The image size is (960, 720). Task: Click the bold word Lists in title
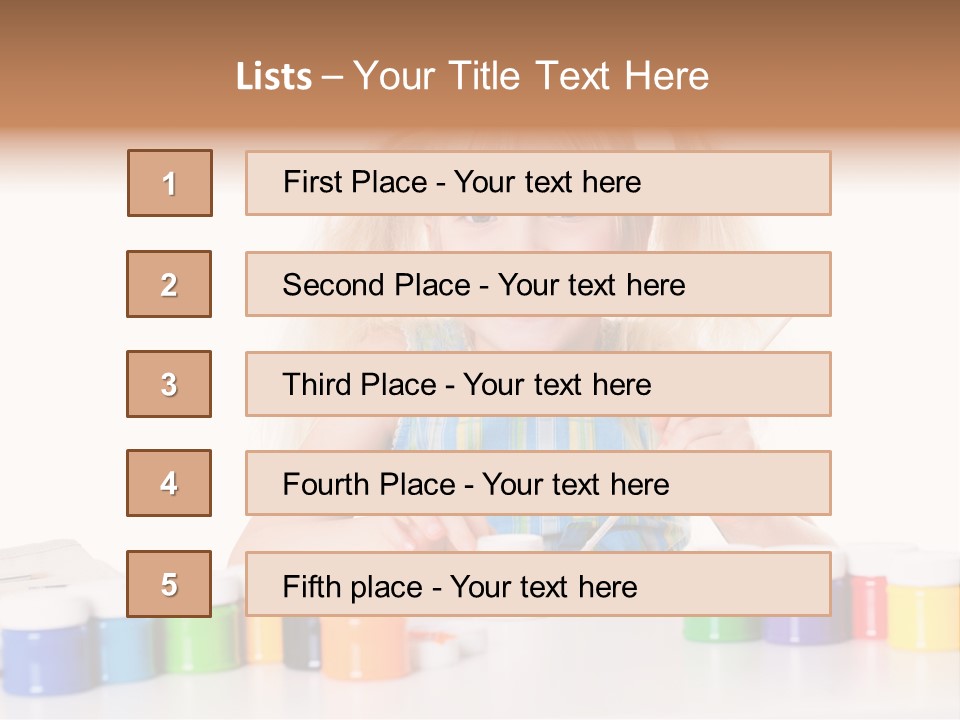[274, 77]
